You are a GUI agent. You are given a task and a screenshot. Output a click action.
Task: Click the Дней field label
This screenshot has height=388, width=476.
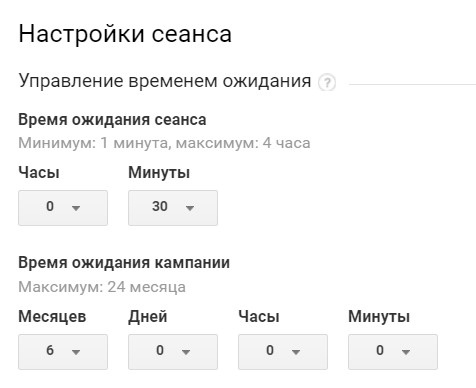coord(148,317)
